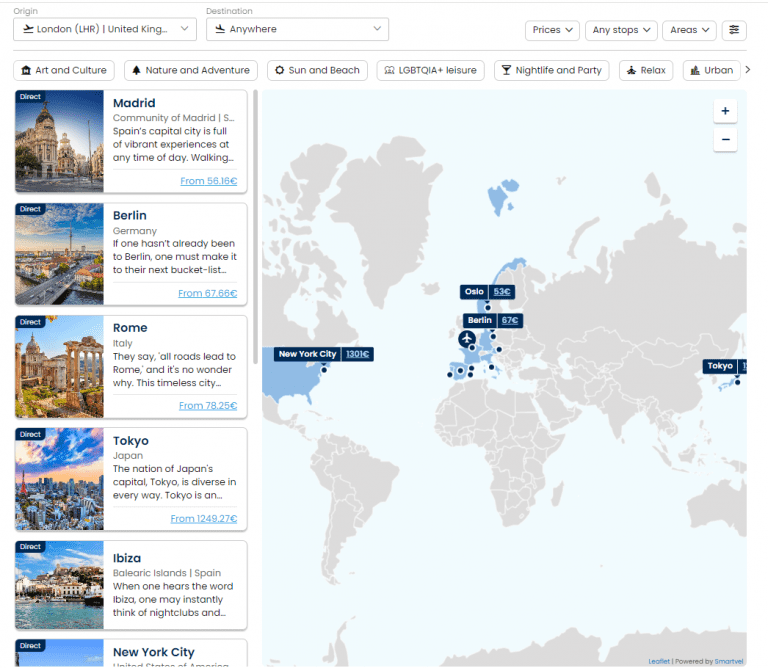Toggle the Art and Culture filter
The image size is (768, 668).
pyautogui.click(x=63, y=71)
